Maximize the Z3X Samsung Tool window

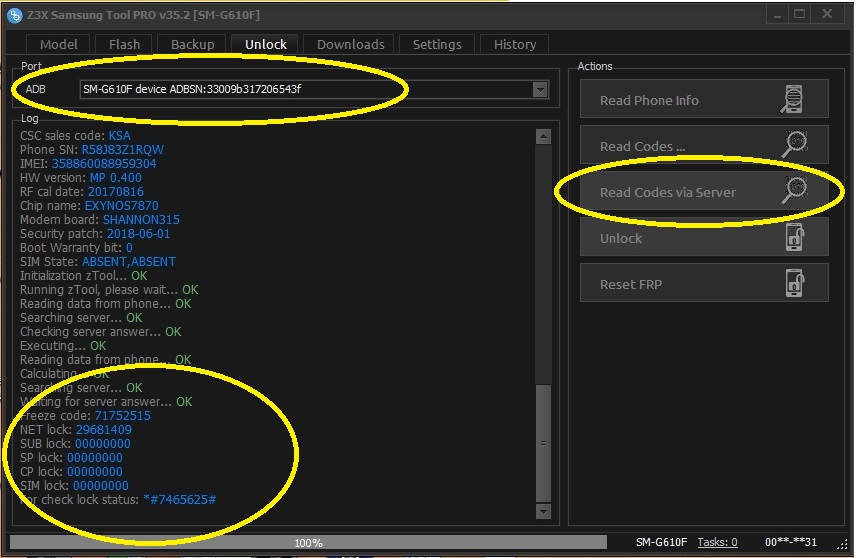point(799,15)
